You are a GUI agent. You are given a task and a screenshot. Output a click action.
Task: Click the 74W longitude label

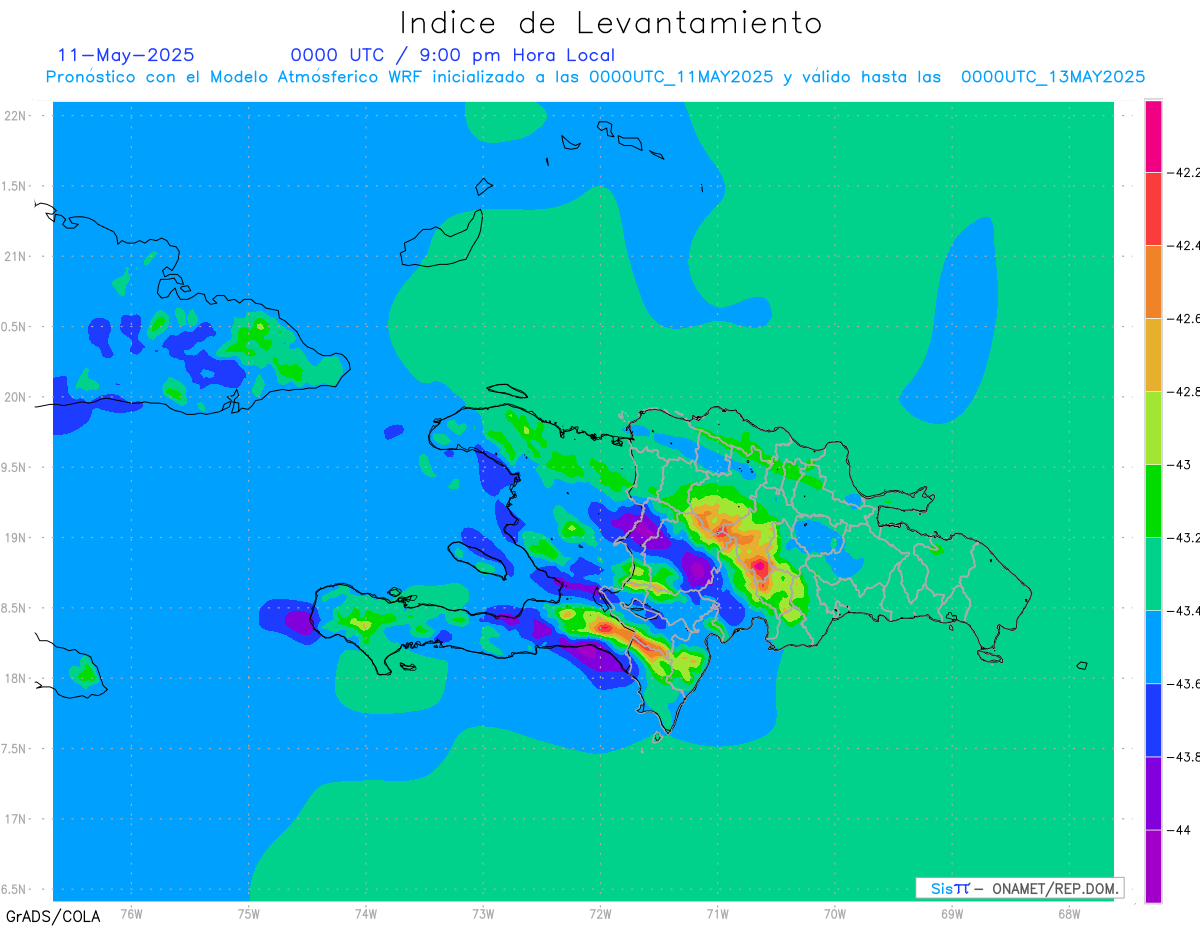366,913
